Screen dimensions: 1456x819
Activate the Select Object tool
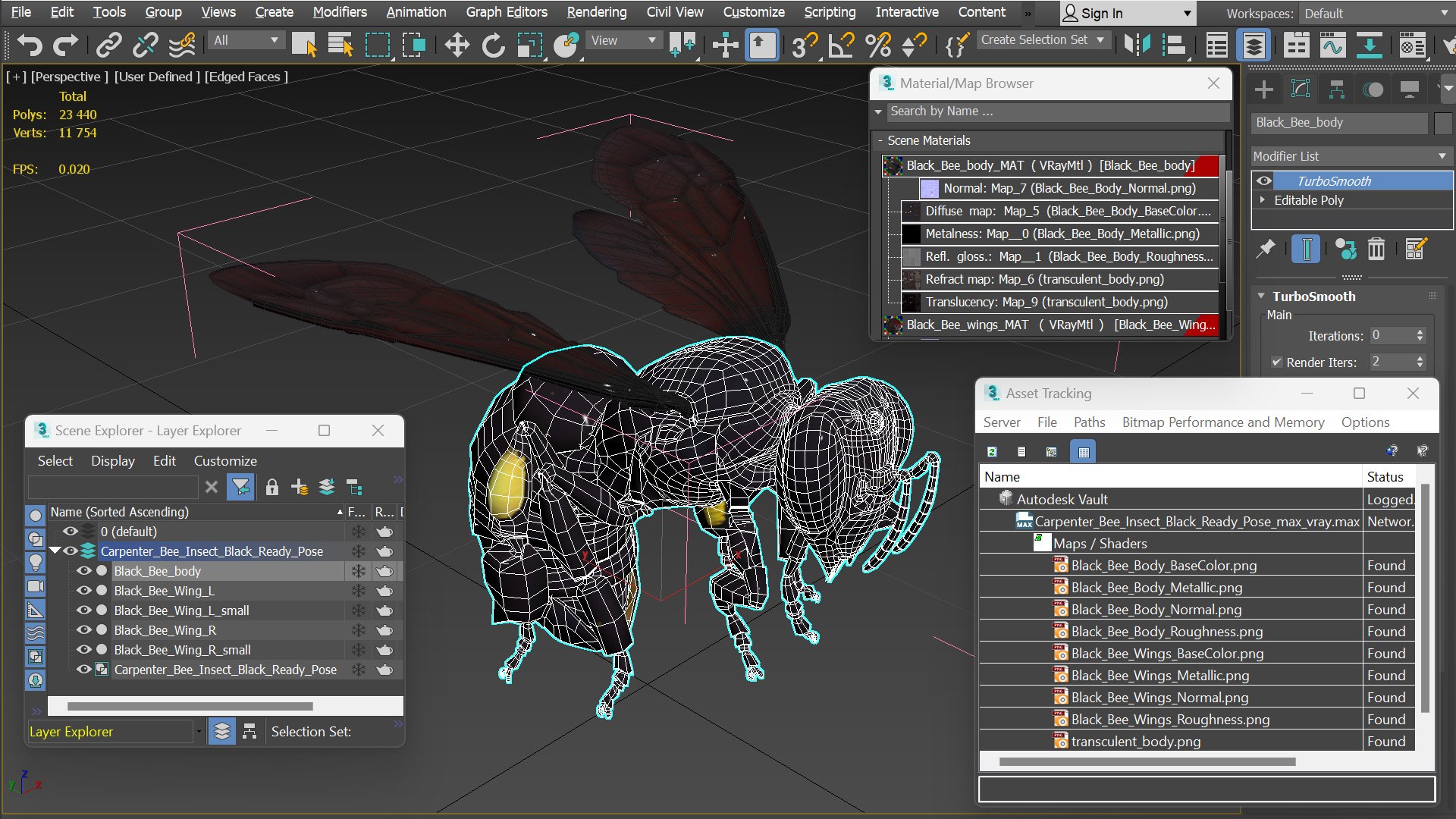point(304,45)
